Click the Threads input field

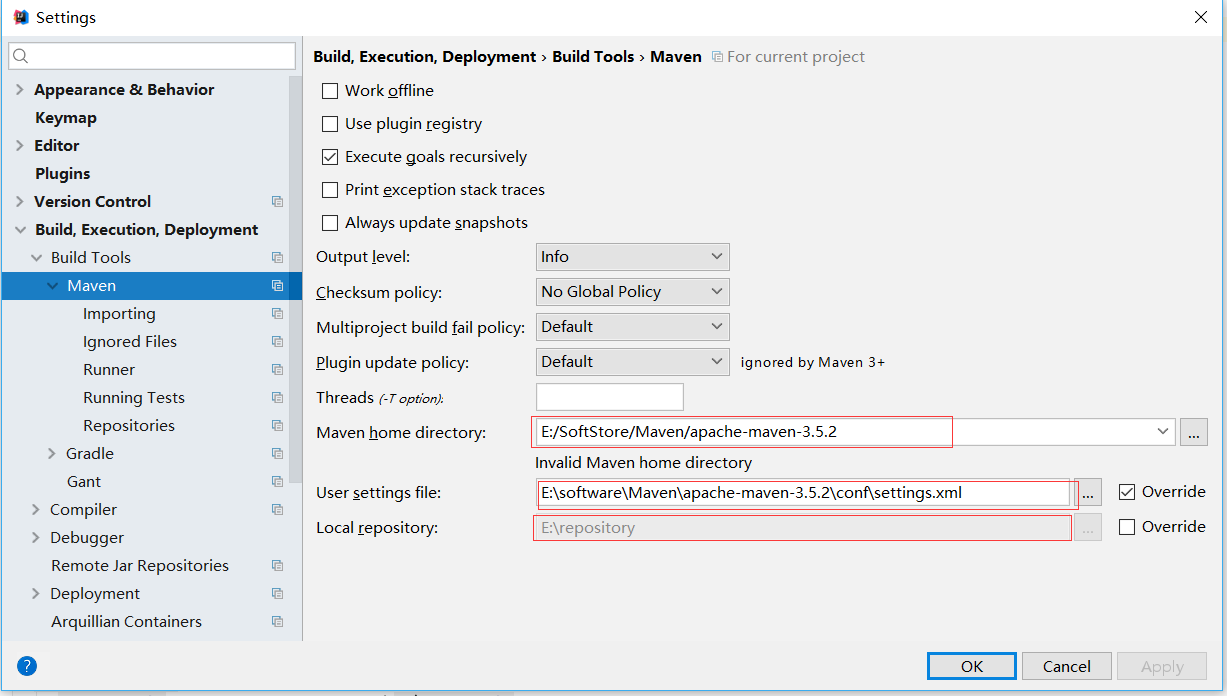click(x=610, y=397)
